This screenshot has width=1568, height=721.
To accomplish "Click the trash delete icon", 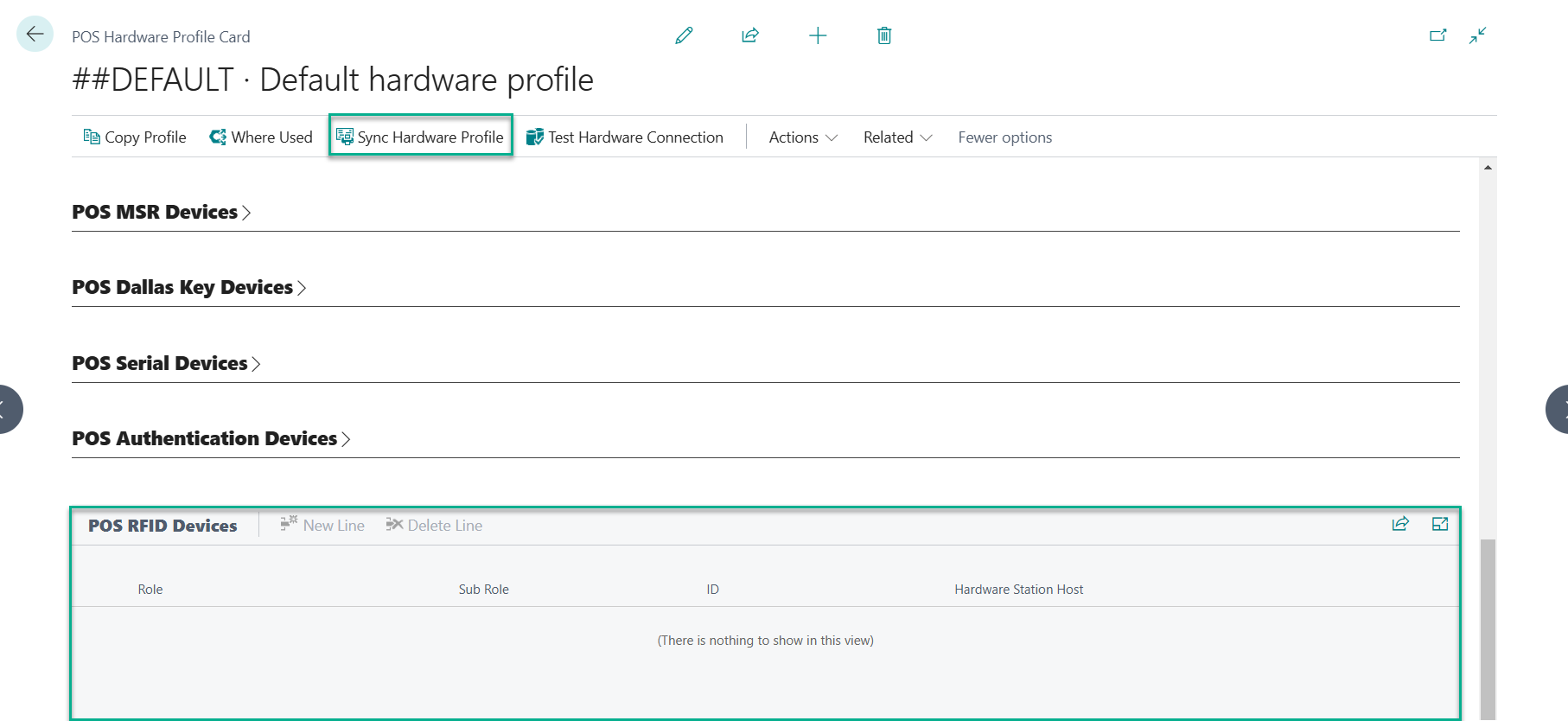I will pos(884,35).
